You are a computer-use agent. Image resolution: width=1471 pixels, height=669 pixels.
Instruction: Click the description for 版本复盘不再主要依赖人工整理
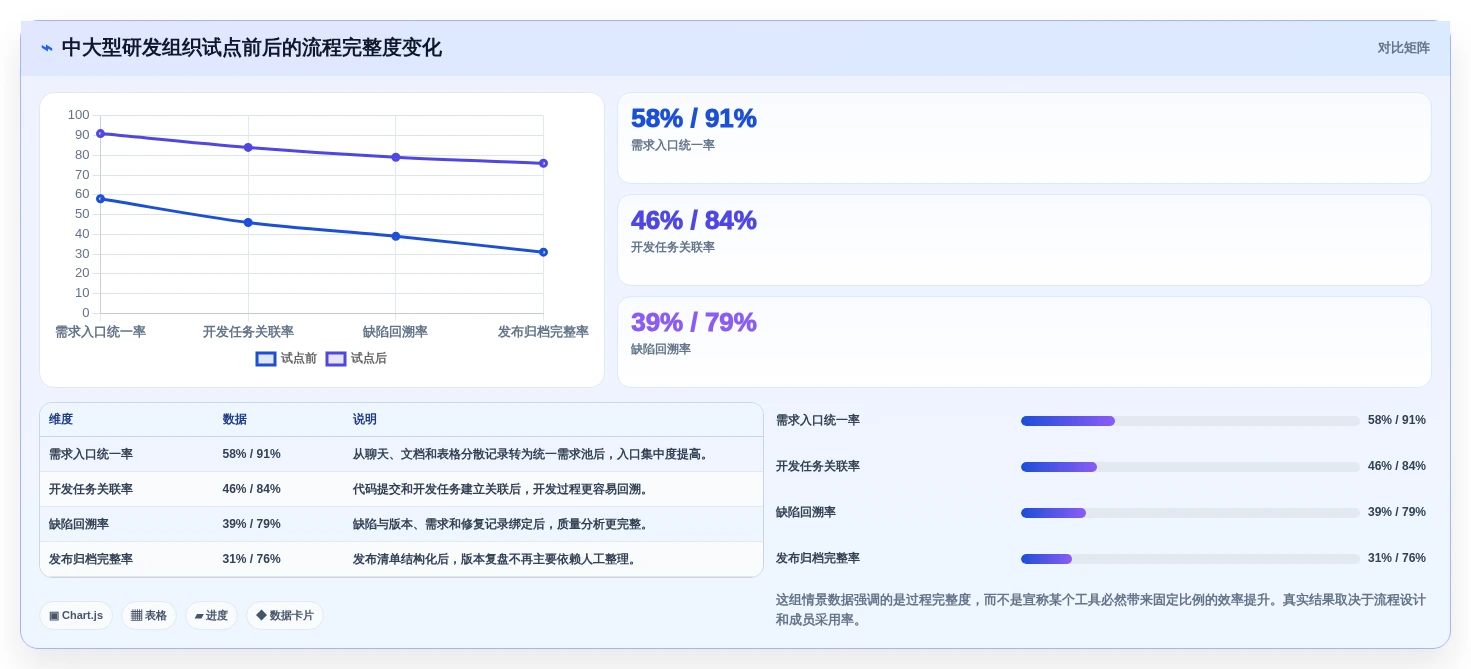click(495, 559)
